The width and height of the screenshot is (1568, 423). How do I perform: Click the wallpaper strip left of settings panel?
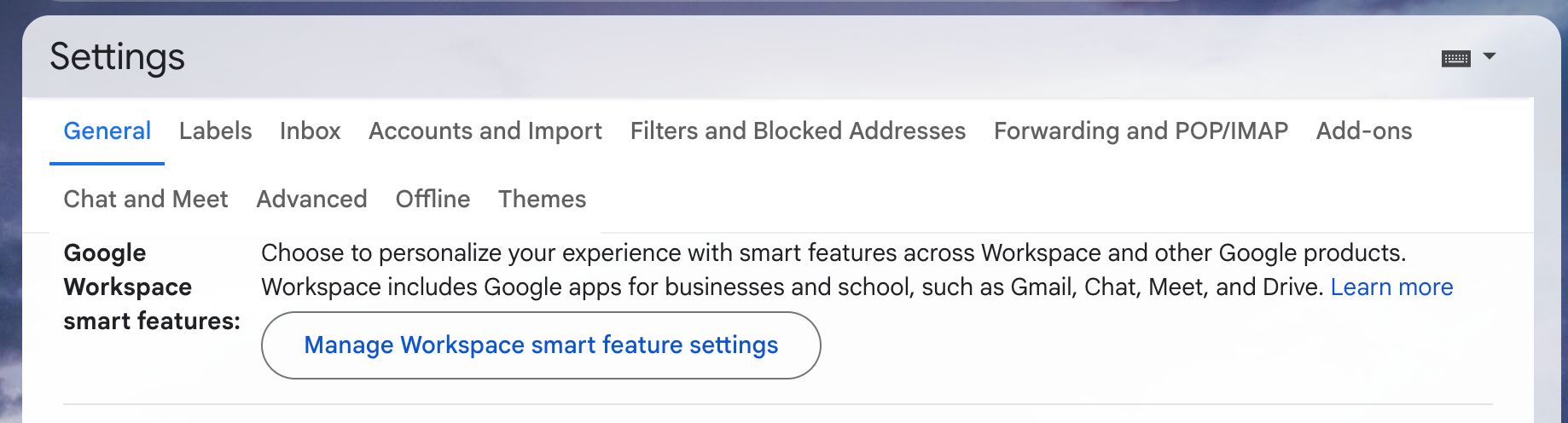tap(9, 256)
